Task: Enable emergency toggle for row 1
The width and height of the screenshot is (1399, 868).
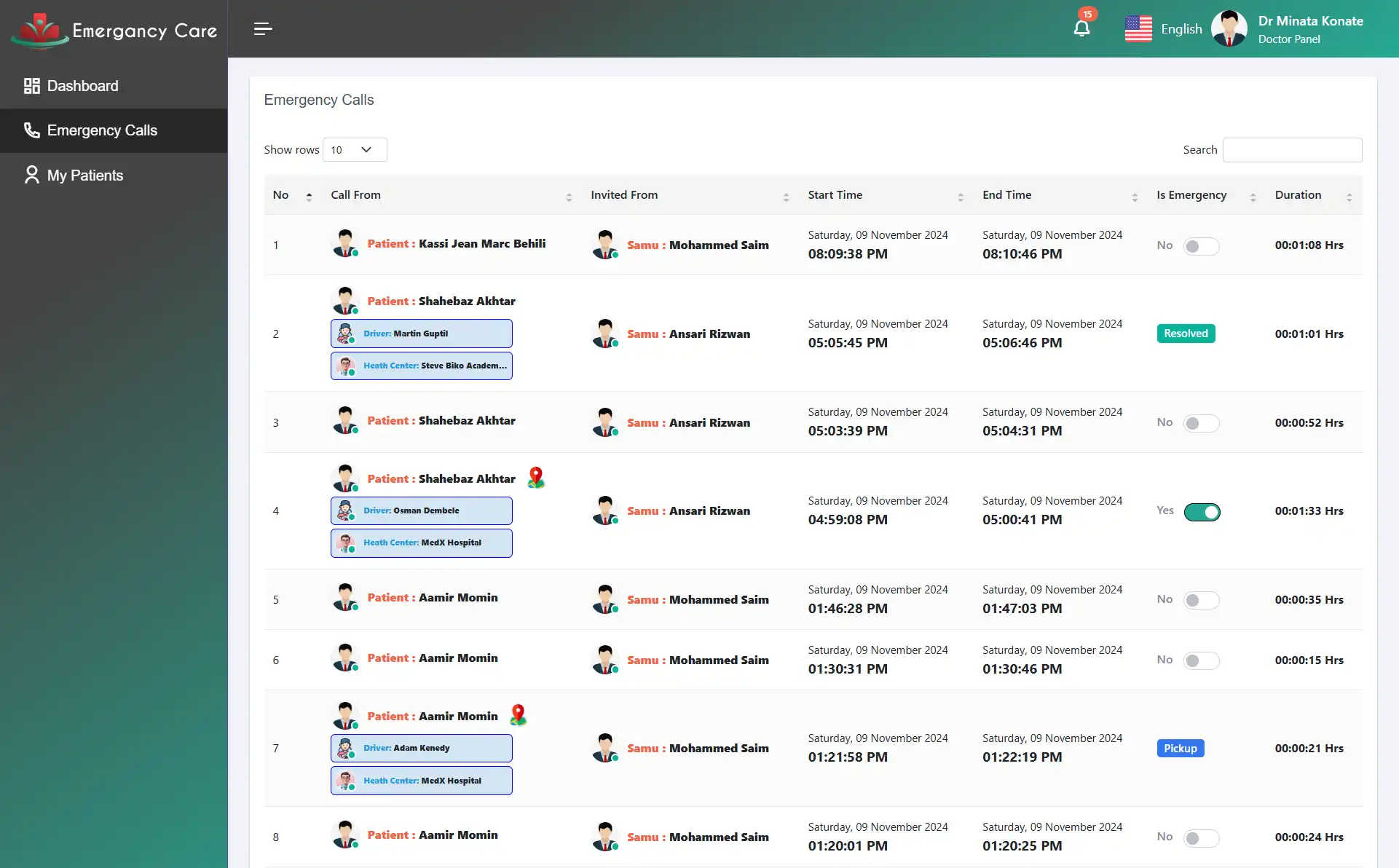Action: [x=1200, y=246]
